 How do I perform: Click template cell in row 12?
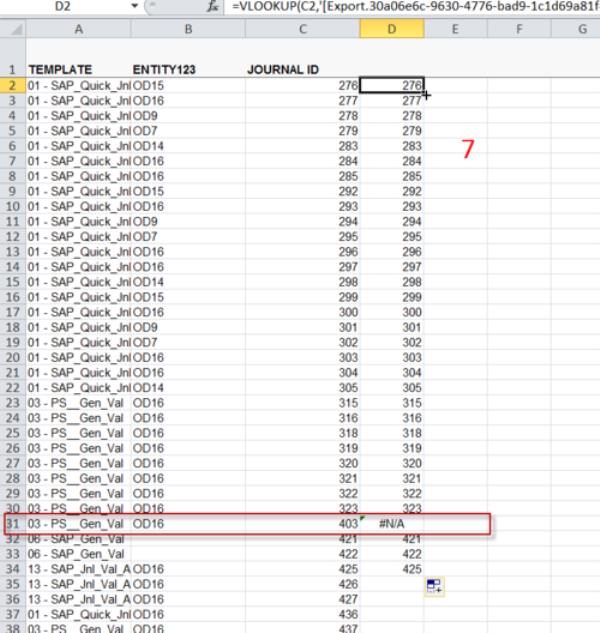point(78,237)
